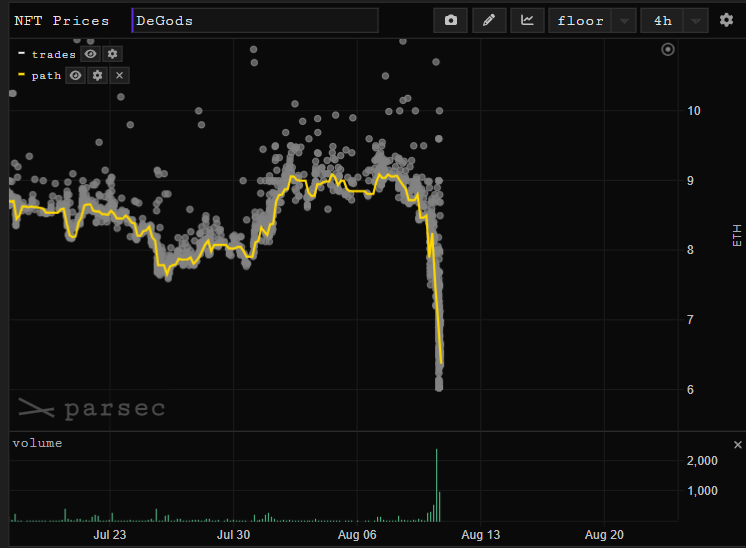
Task: Click the circular target icon on the chart
Action: (x=668, y=49)
